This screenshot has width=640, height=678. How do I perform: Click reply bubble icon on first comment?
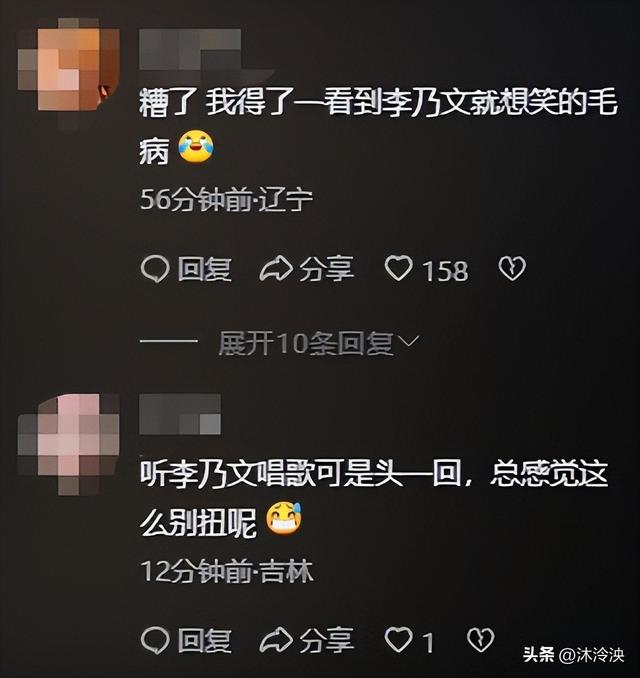point(154,269)
